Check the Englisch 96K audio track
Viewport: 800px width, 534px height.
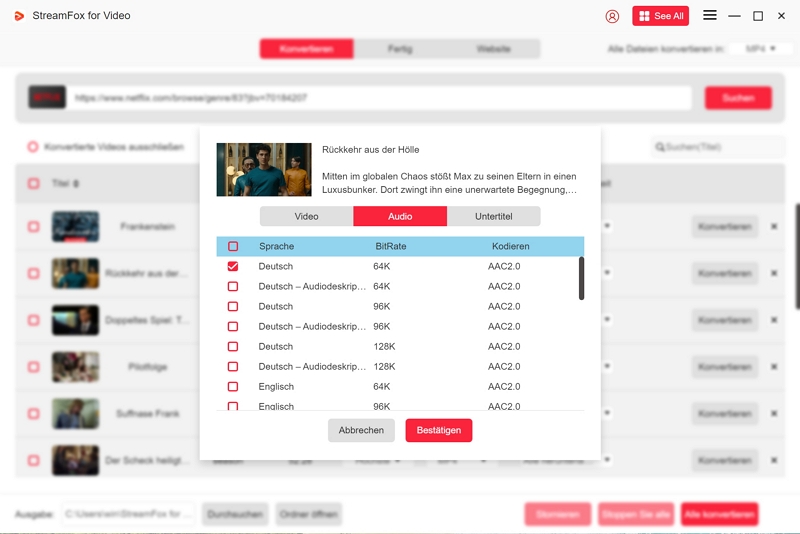click(x=233, y=406)
